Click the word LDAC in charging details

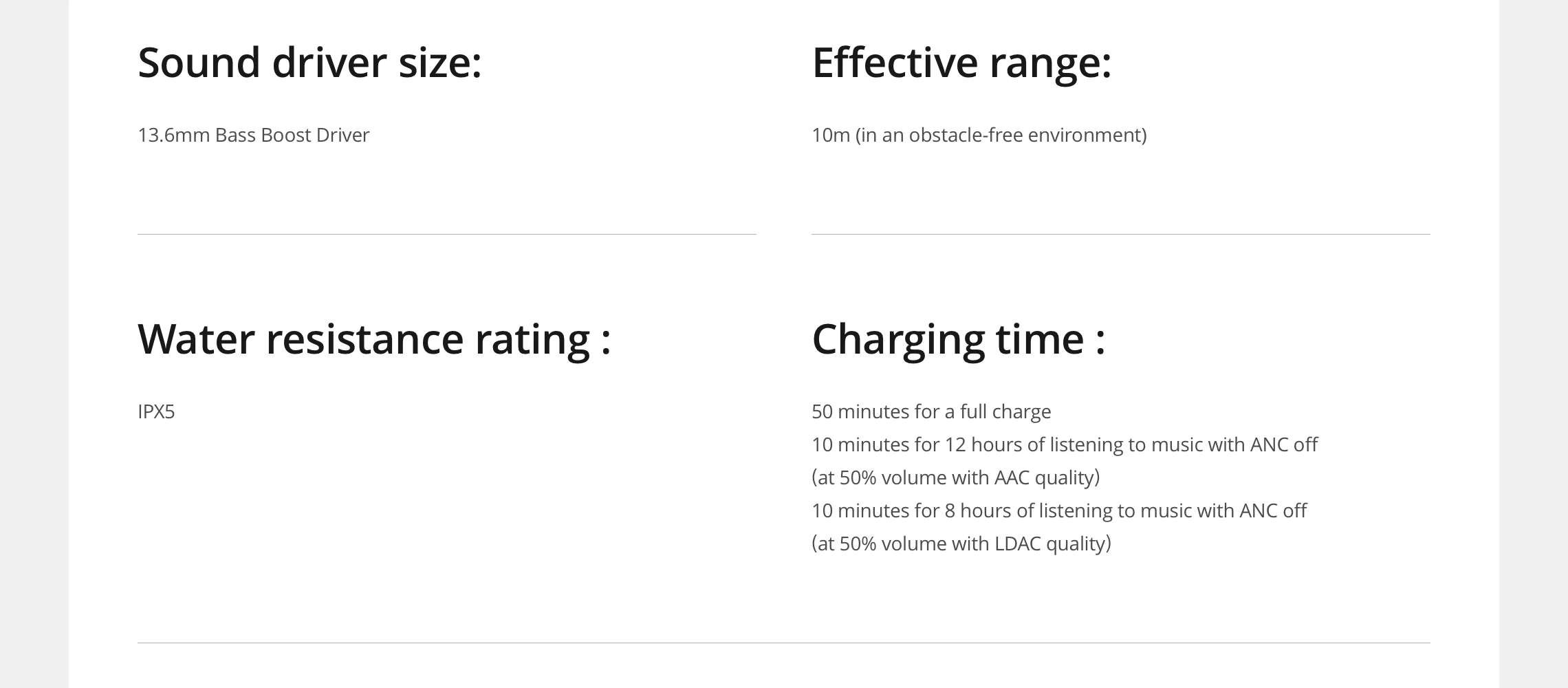(x=1018, y=544)
